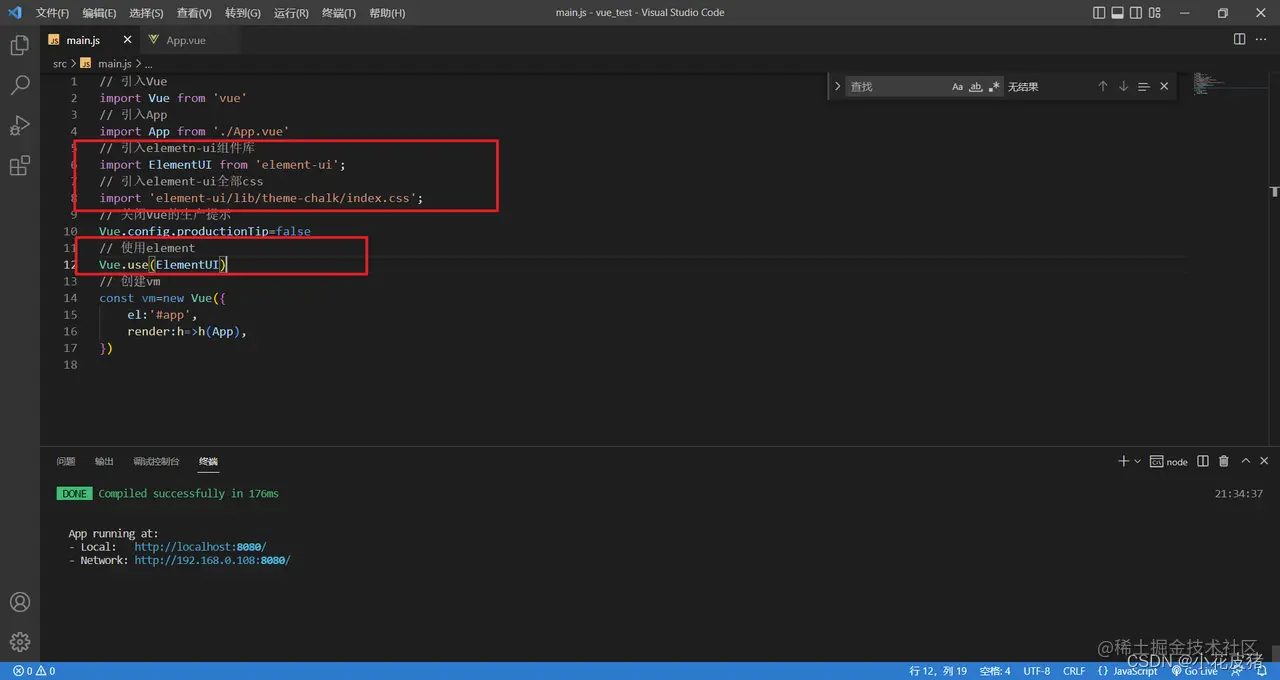Open the 编辑(E) menu

pyautogui.click(x=99, y=13)
